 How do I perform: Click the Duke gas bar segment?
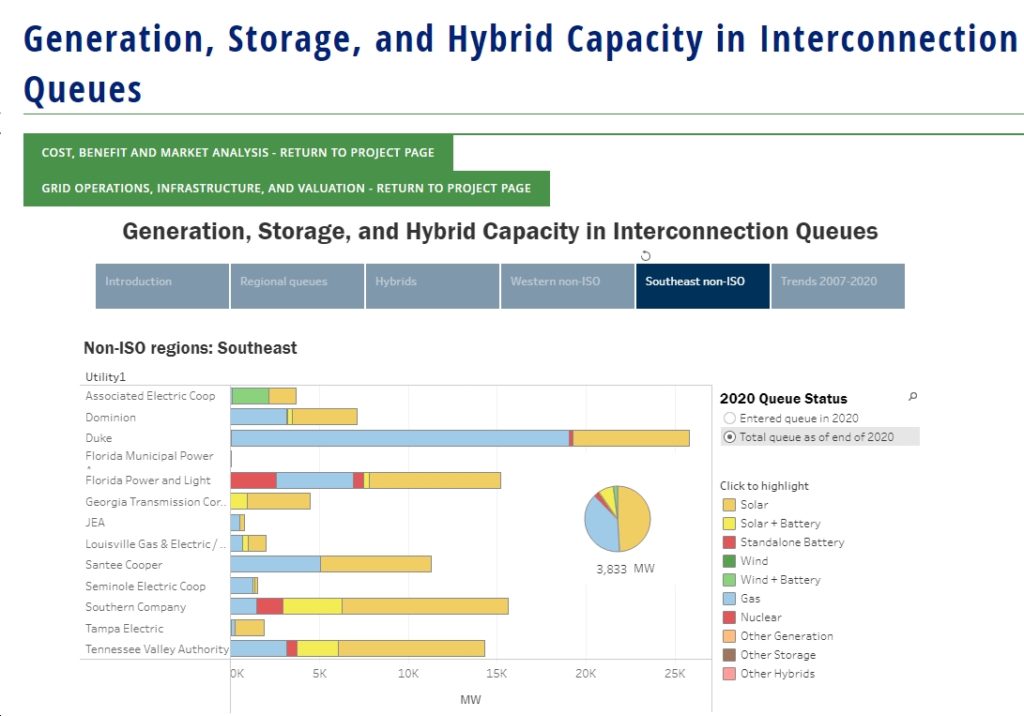pyautogui.click(x=400, y=438)
